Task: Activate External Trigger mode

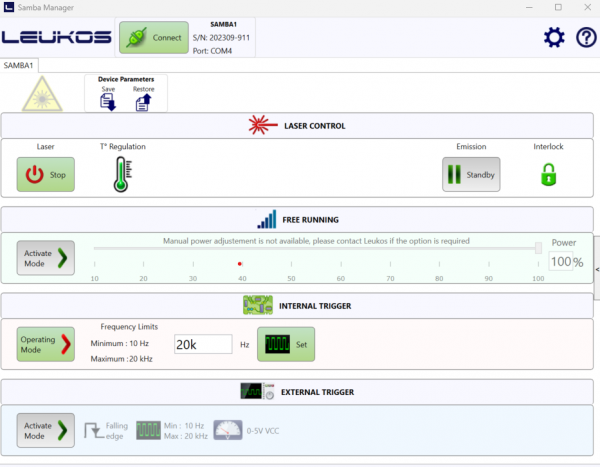Action: [x=46, y=430]
